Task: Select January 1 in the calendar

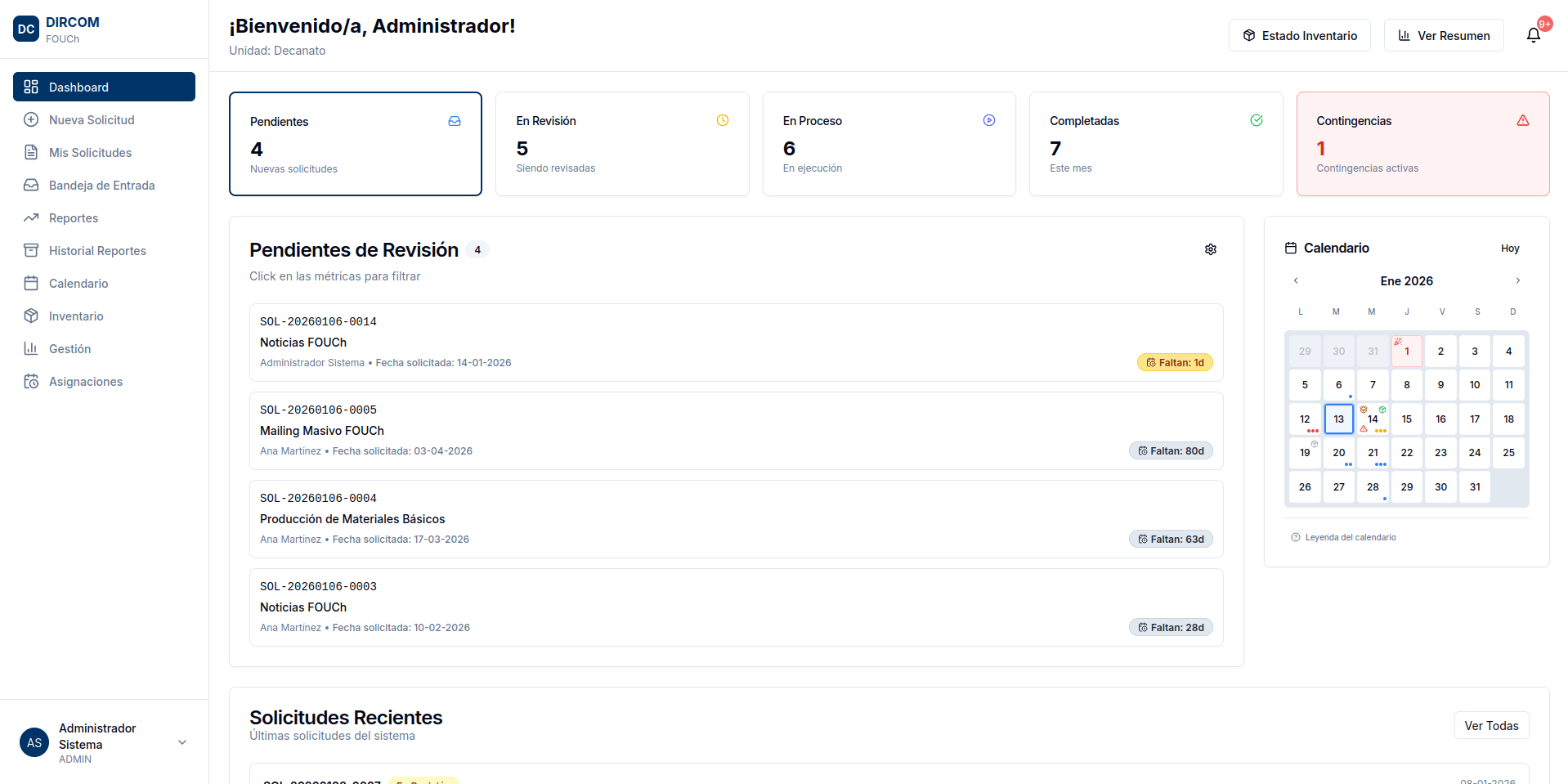Action: (1407, 352)
